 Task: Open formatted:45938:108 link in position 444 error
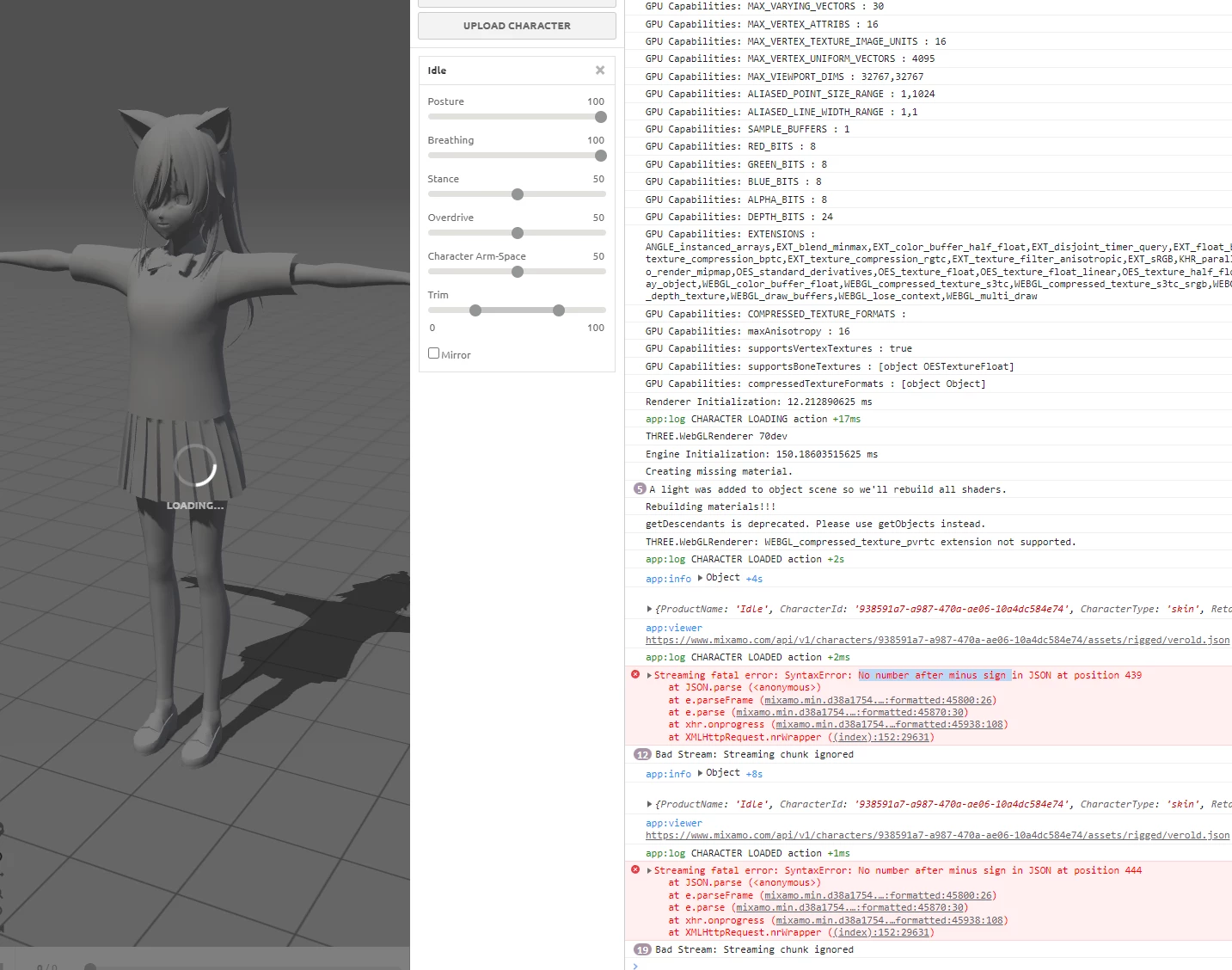pyautogui.click(x=889, y=920)
